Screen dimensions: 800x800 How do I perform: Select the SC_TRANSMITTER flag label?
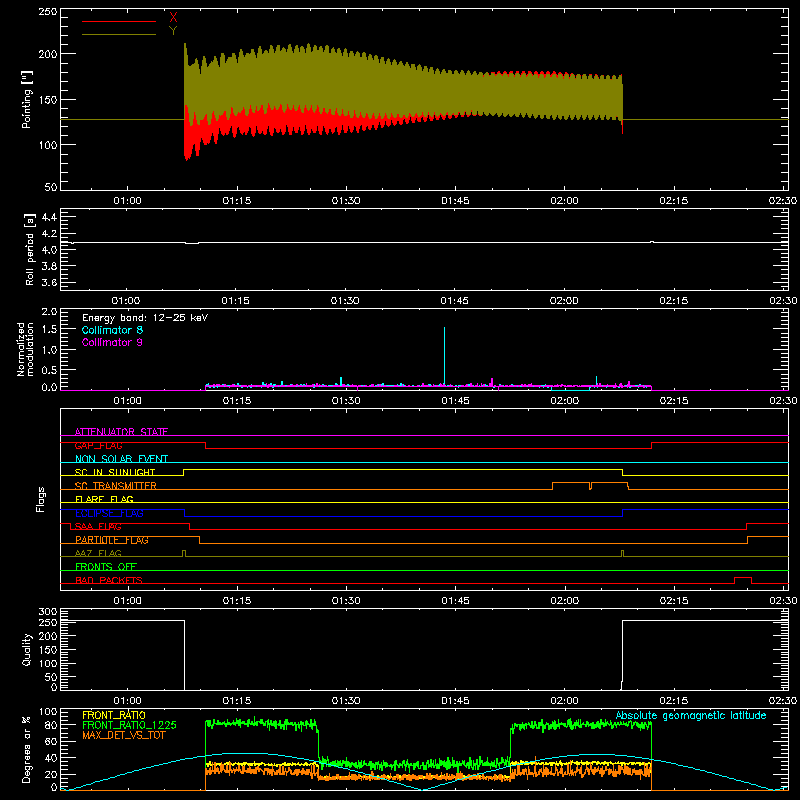point(116,485)
